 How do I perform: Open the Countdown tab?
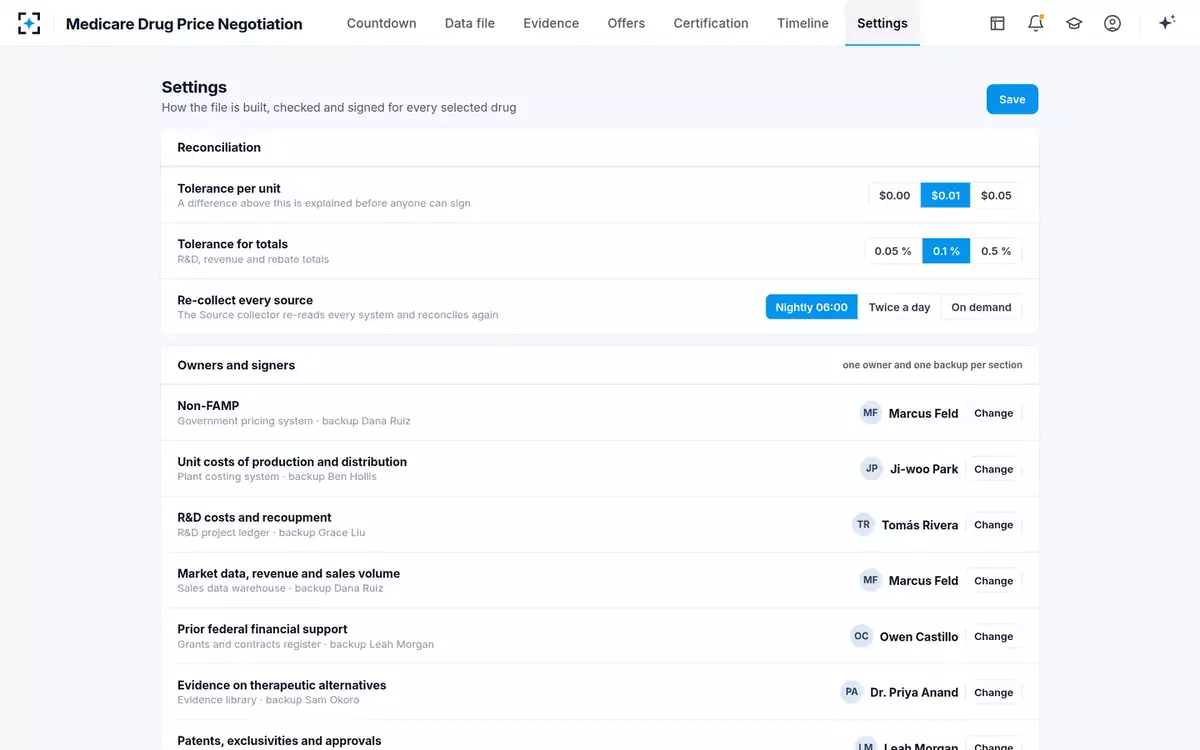tap(382, 23)
